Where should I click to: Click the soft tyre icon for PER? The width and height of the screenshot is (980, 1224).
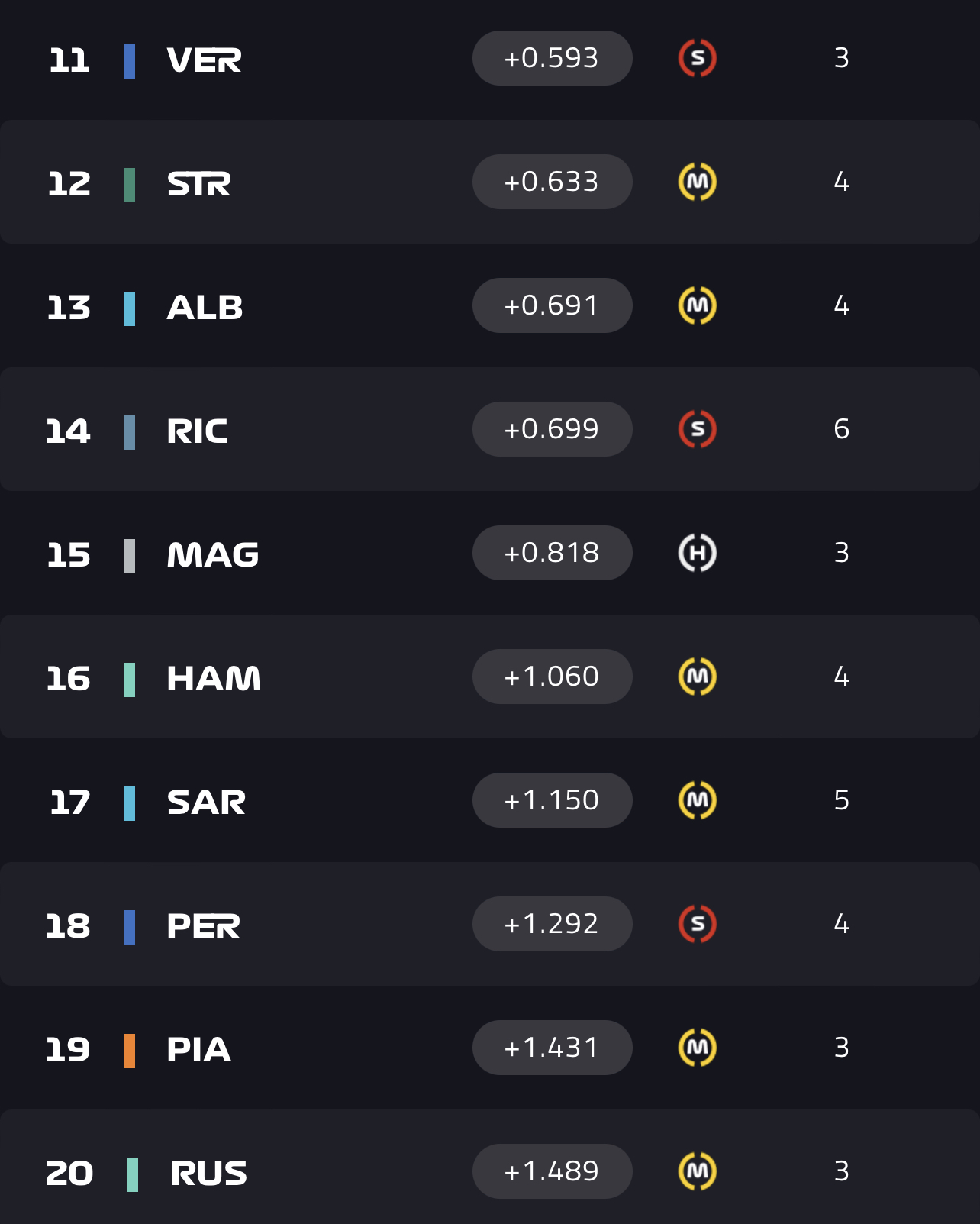[x=697, y=924]
